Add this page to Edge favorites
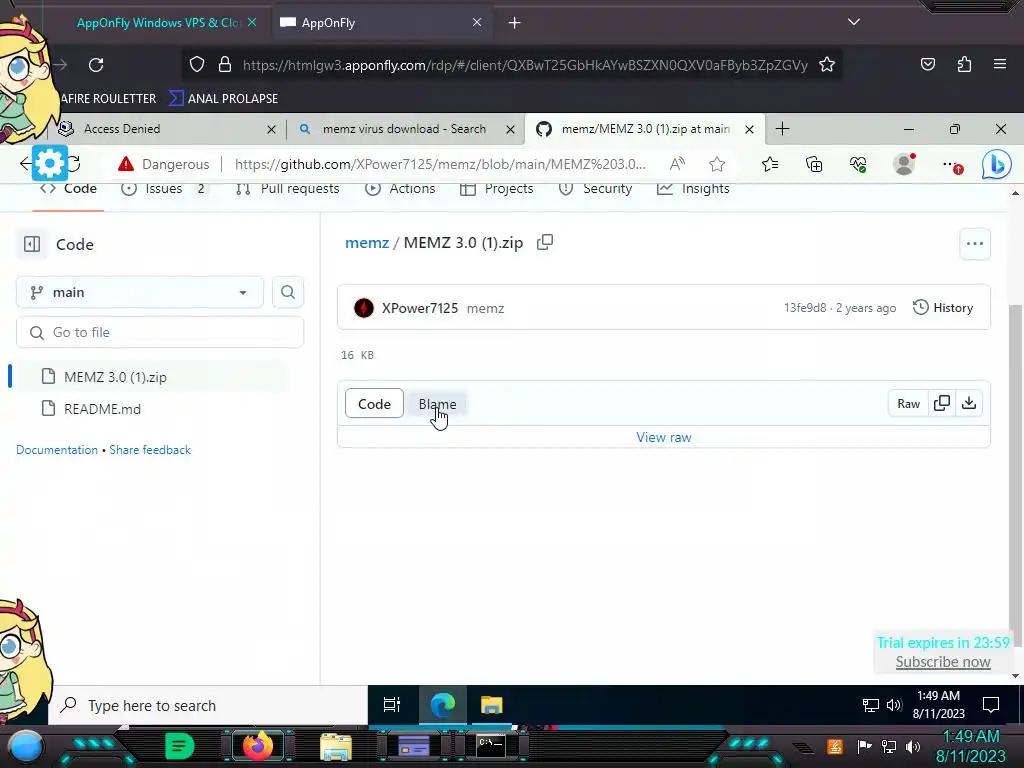Viewport: 1024px width, 768px height. pyautogui.click(x=717, y=164)
